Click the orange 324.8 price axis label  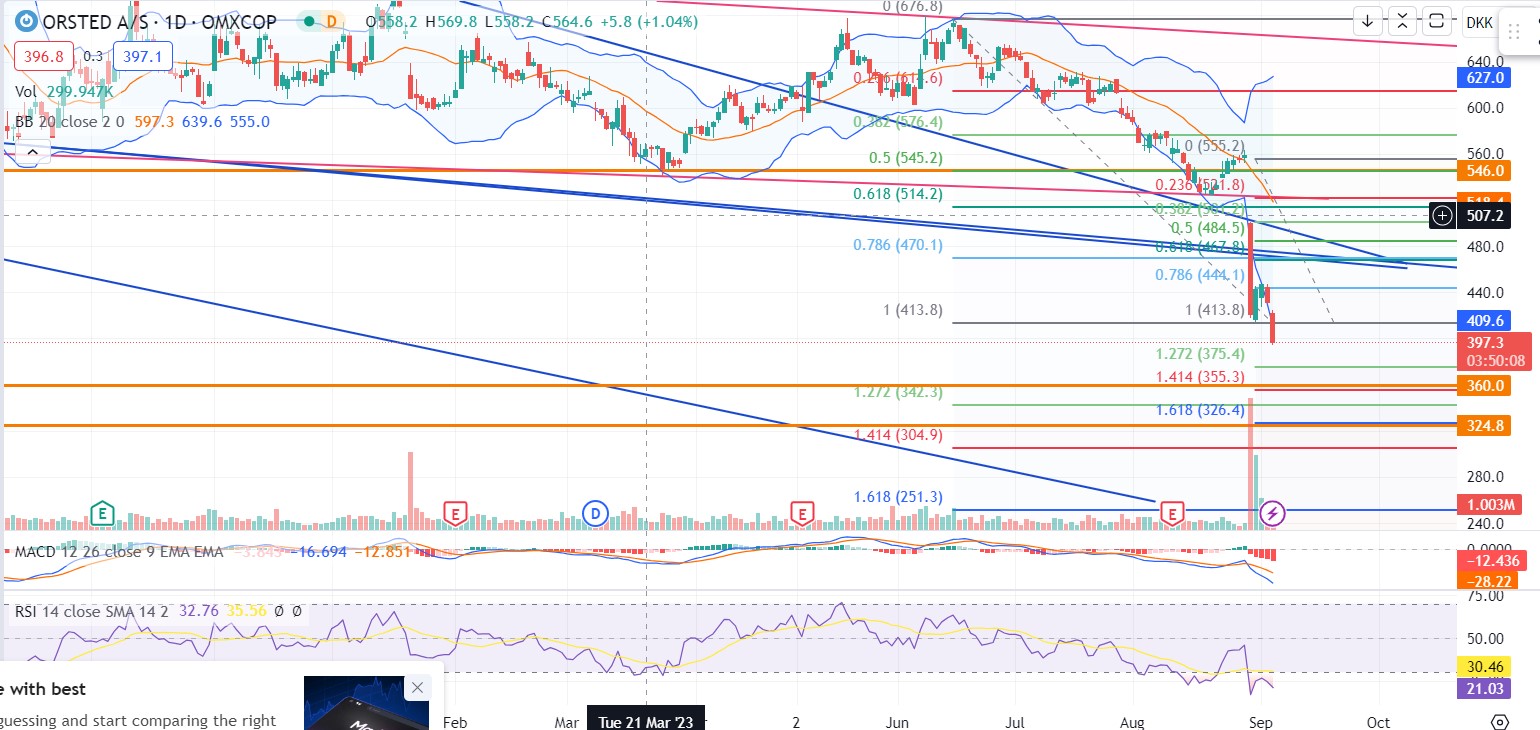pos(1485,426)
